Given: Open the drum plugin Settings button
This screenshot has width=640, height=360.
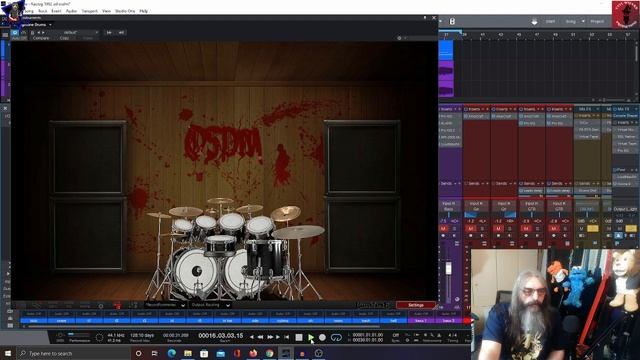Looking at the screenshot, I should click(416, 305).
